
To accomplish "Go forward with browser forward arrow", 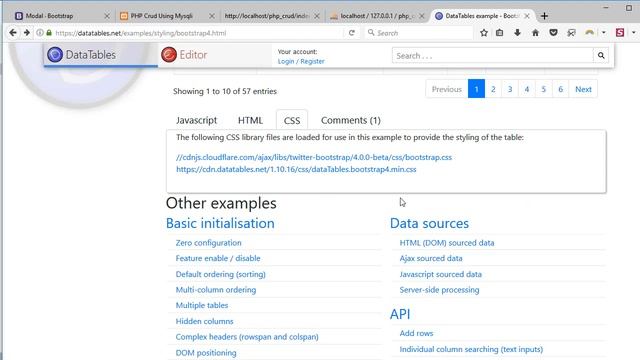I will coord(27,33).
